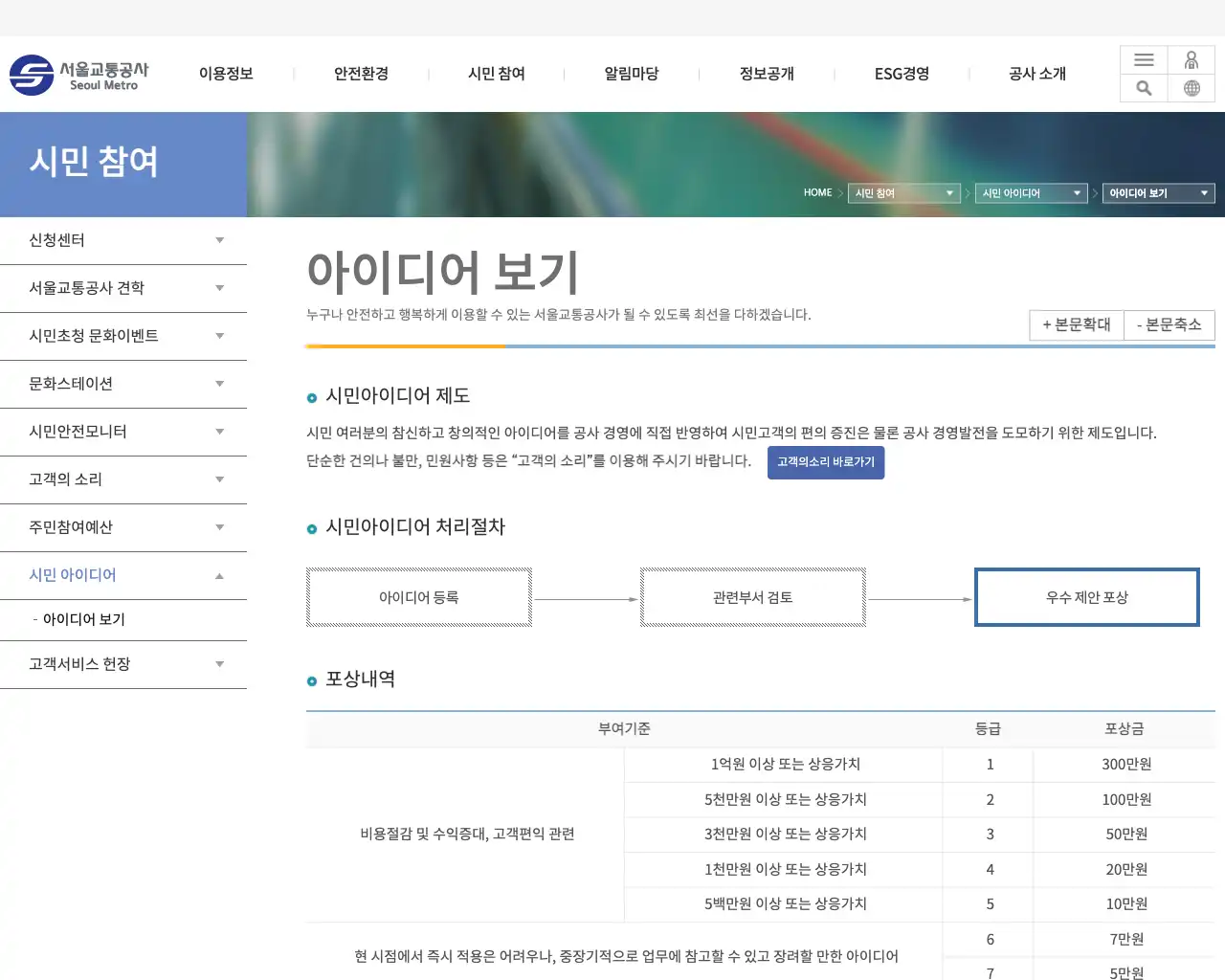Open 공사 소개 top menu
Screen dimensions: 1225x980
pos(1037,74)
